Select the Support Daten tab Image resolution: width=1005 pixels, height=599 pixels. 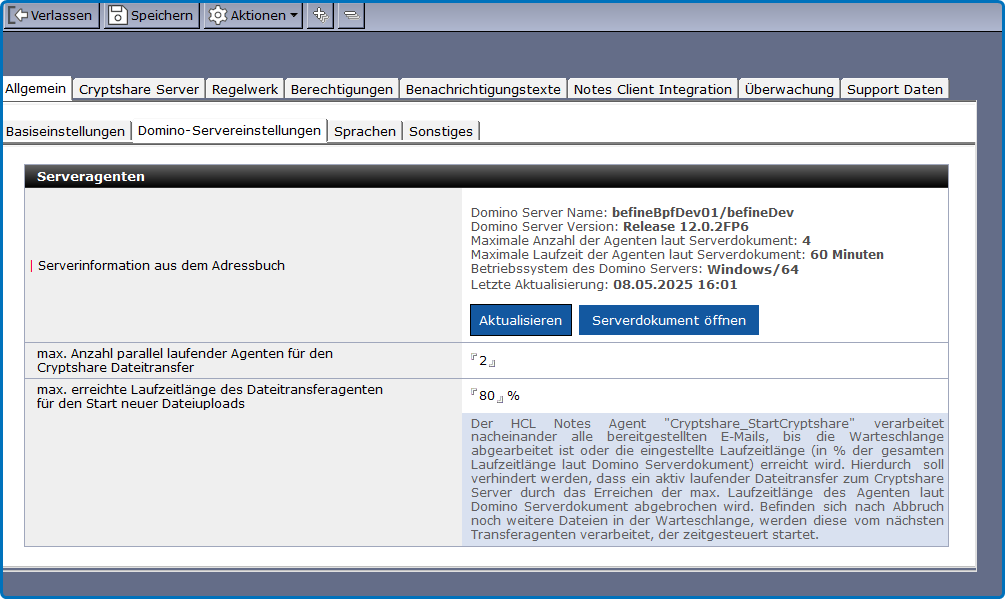894,89
